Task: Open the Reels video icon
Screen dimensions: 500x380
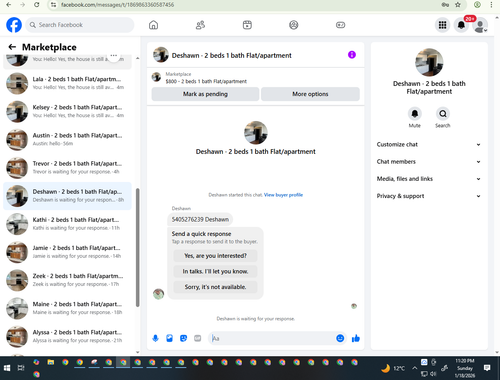Action: [247, 25]
